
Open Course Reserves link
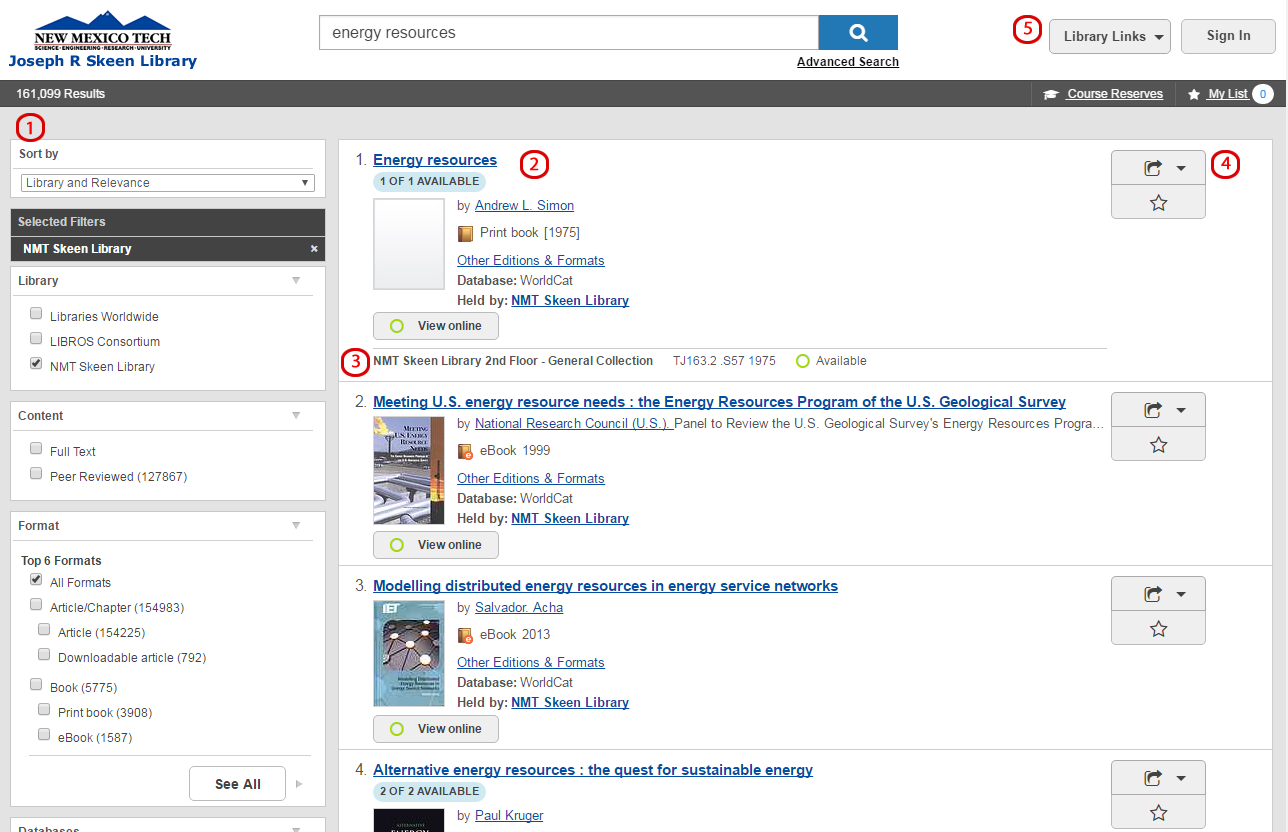[1115, 94]
